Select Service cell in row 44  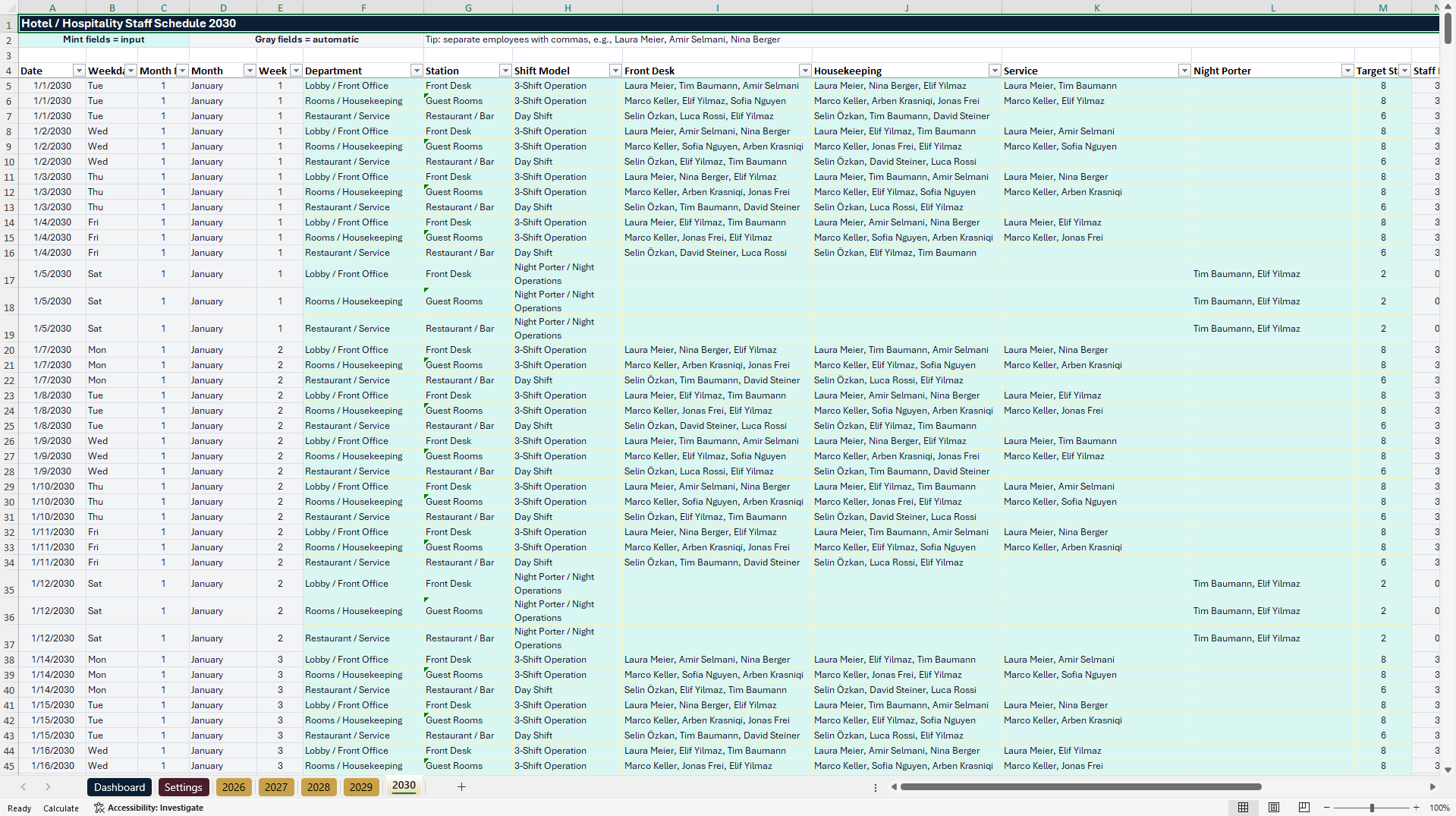(1096, 751)
